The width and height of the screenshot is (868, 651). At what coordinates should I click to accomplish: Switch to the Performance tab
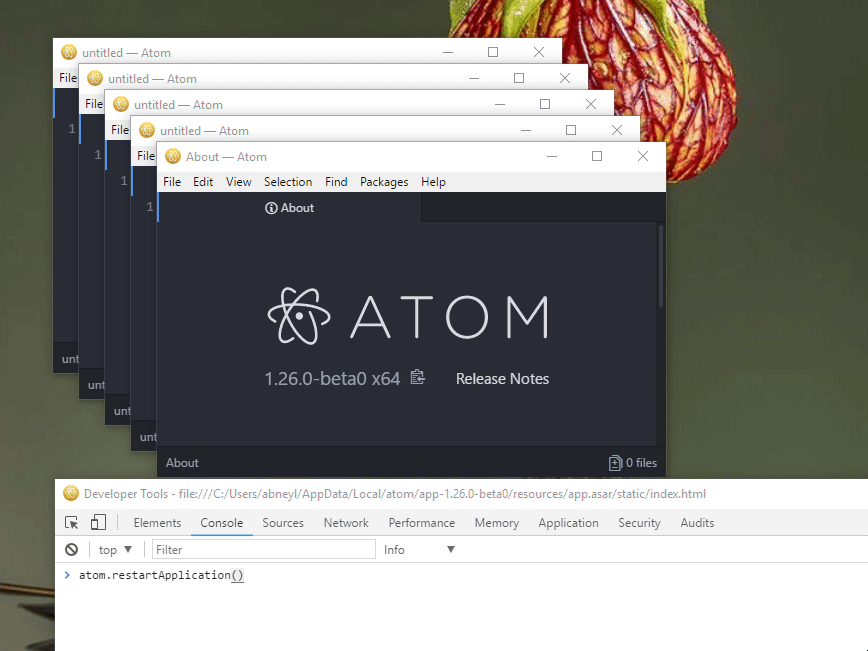pos(421,523)
